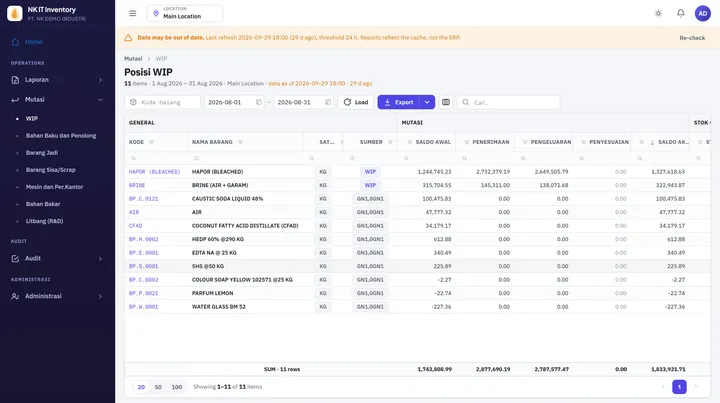The image size is (720, 403).
Task: Click the search magnifier icon in Cari box
Action: 466,102
